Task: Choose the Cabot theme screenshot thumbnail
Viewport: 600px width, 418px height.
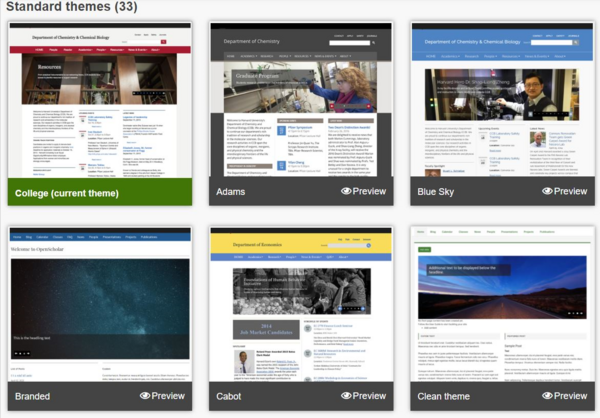Action: (x=301, y=304)
